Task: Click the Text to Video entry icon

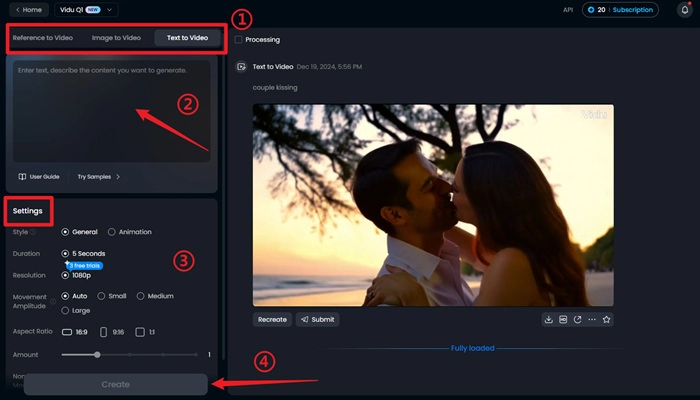Action: pyautogui.click(x=241, y=67)
